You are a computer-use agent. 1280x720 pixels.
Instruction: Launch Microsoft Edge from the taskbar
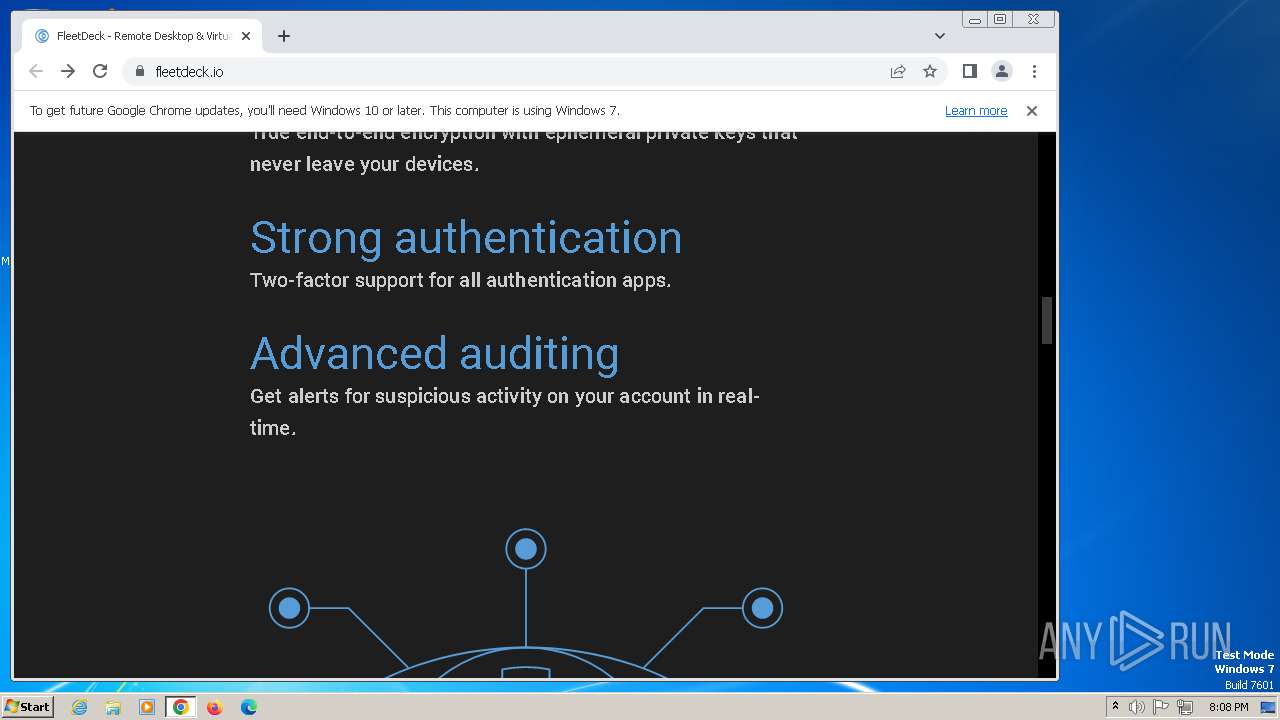pos(249,707)
